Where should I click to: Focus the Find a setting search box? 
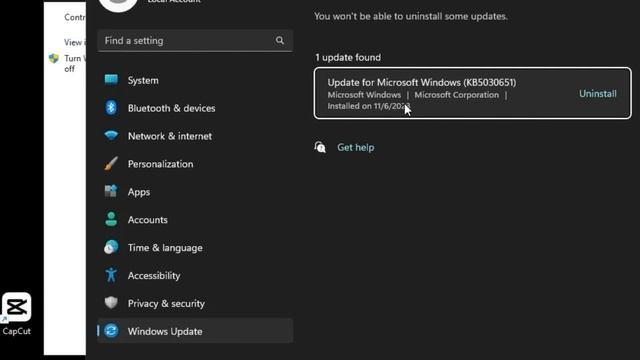[x=195, y=40]
